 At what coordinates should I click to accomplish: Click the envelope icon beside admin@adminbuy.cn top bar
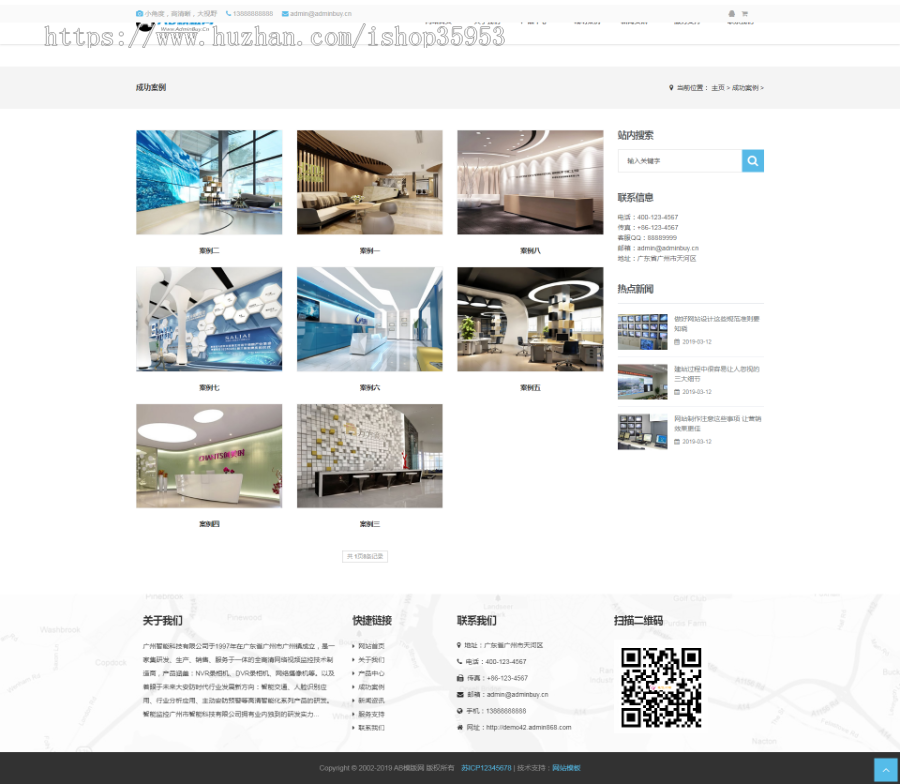pyautogui.click(x=286, y=14)
